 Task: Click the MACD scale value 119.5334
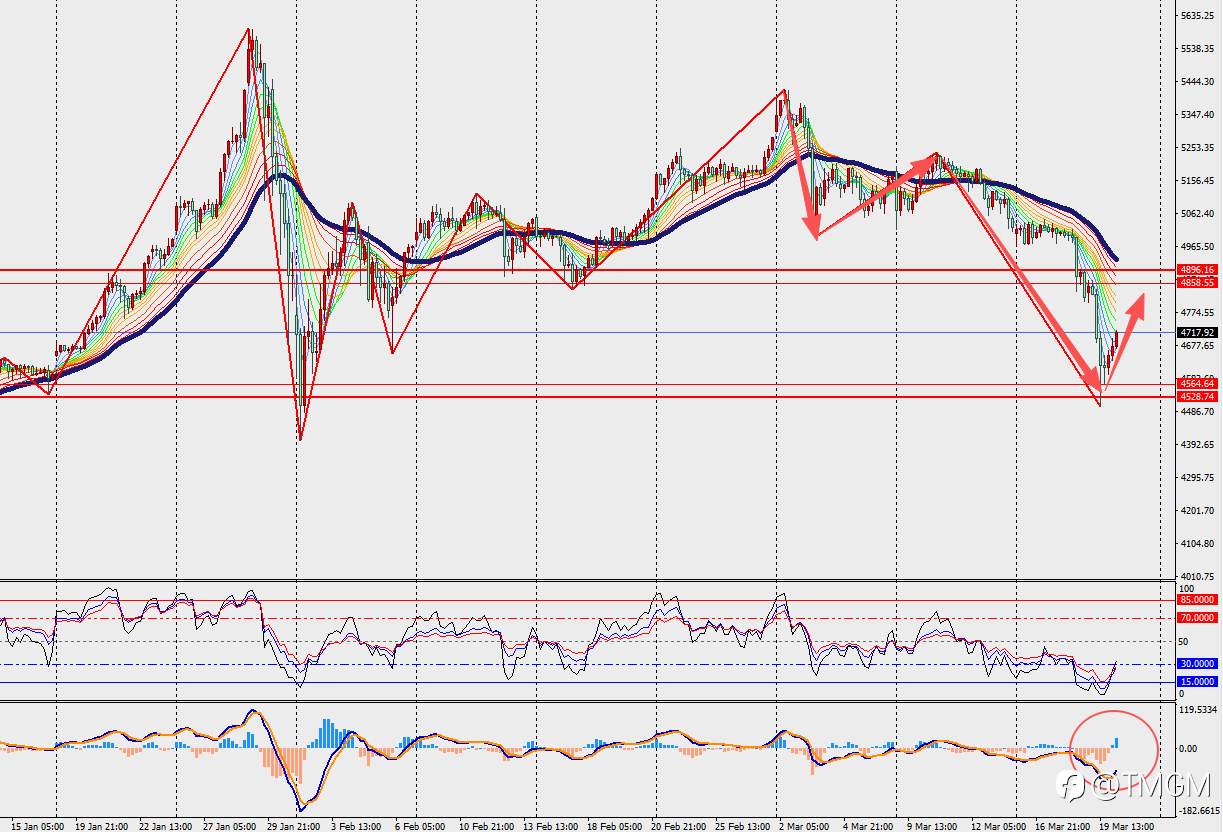click(1198, 710)
